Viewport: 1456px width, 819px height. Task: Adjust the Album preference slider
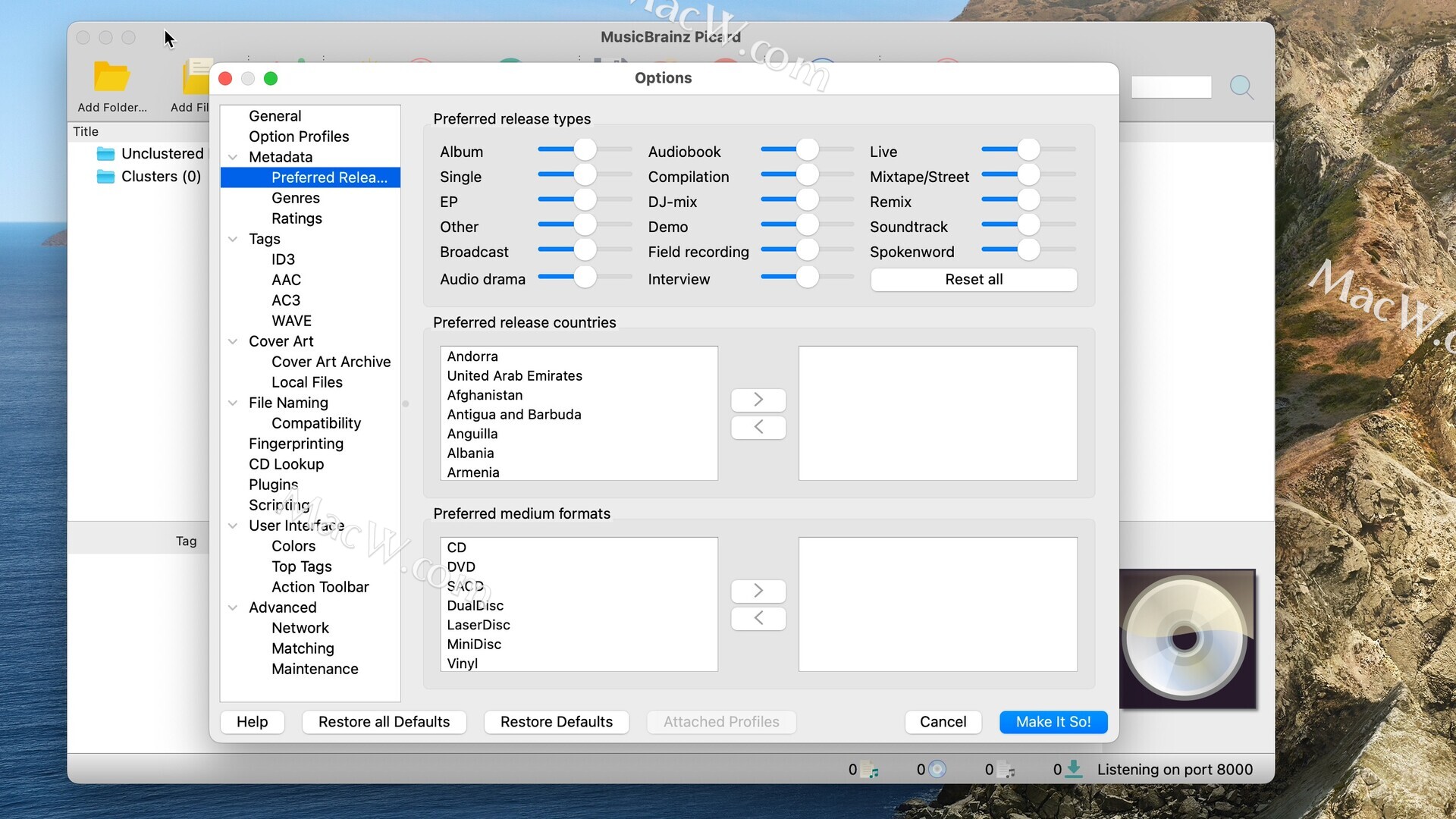point(585,149)
